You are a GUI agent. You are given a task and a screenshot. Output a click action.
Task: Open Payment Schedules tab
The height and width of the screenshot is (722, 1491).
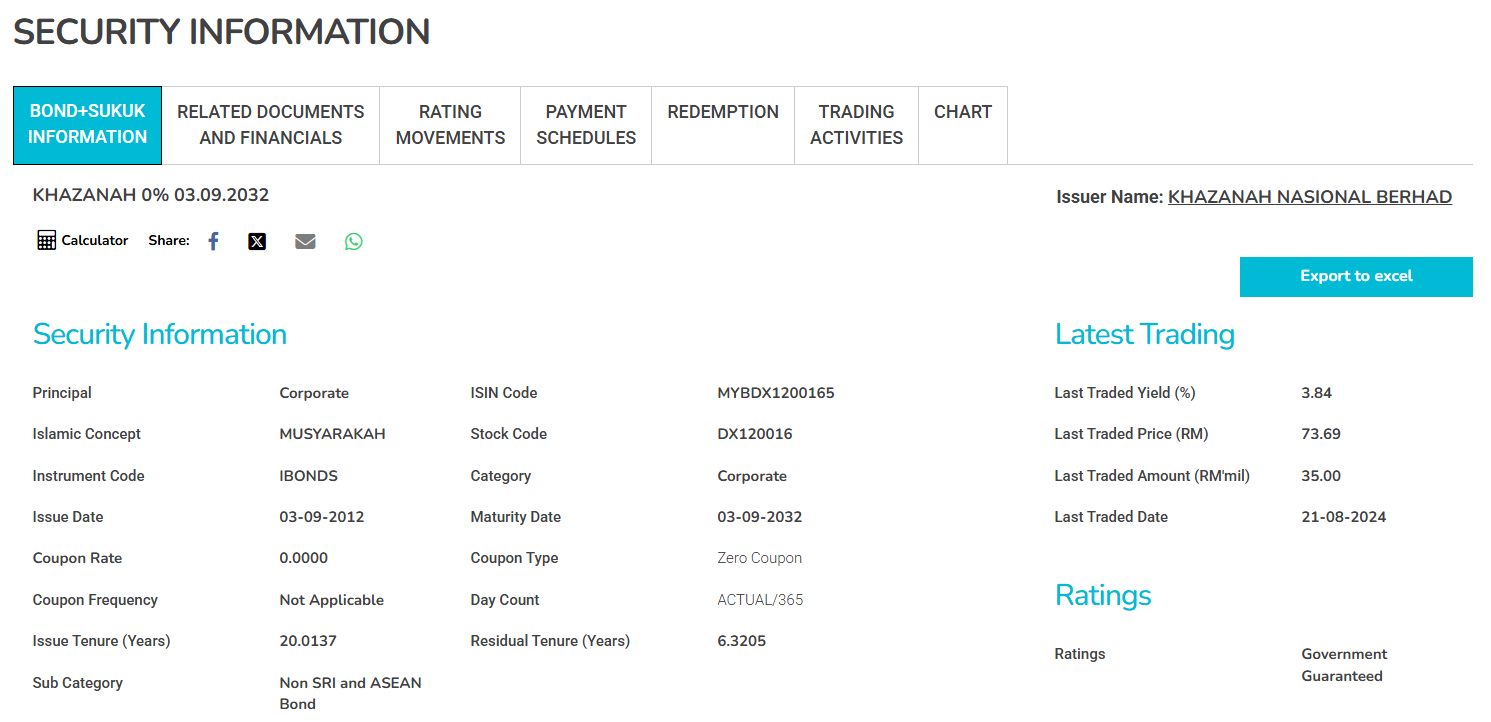tap(586, 125)
